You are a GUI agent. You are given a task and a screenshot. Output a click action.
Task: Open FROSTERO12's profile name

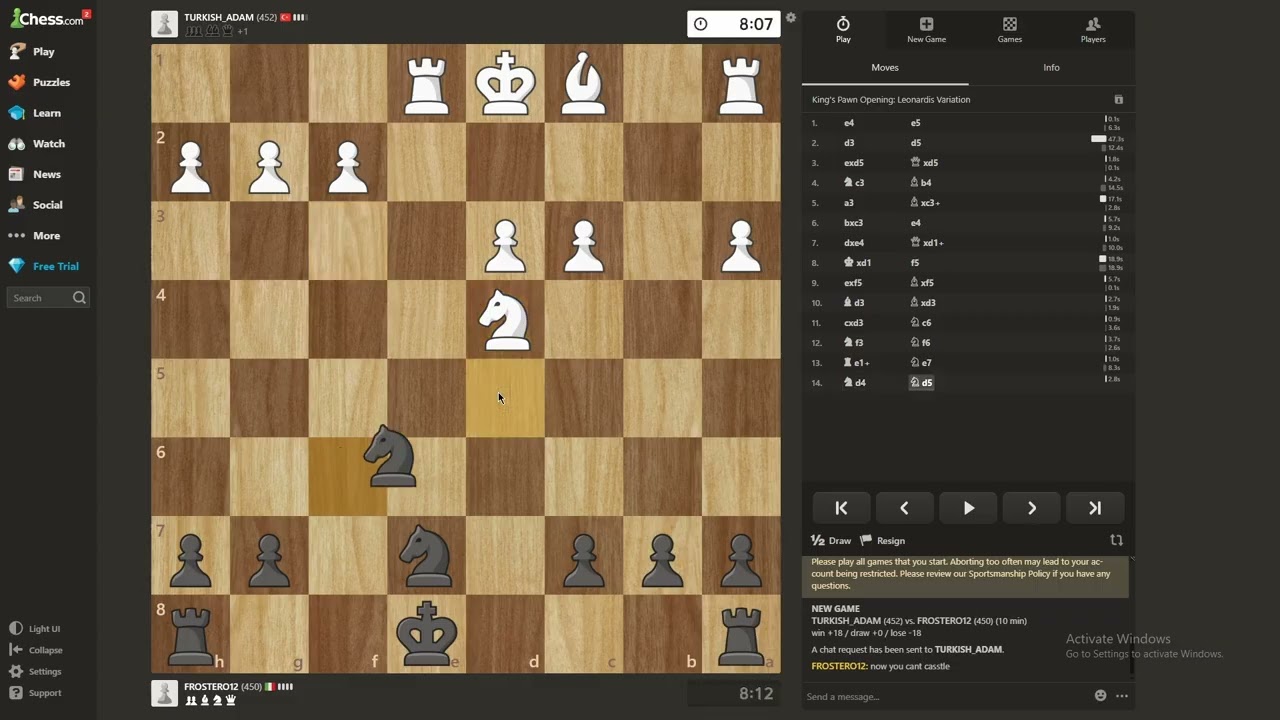tap(211, 687)
